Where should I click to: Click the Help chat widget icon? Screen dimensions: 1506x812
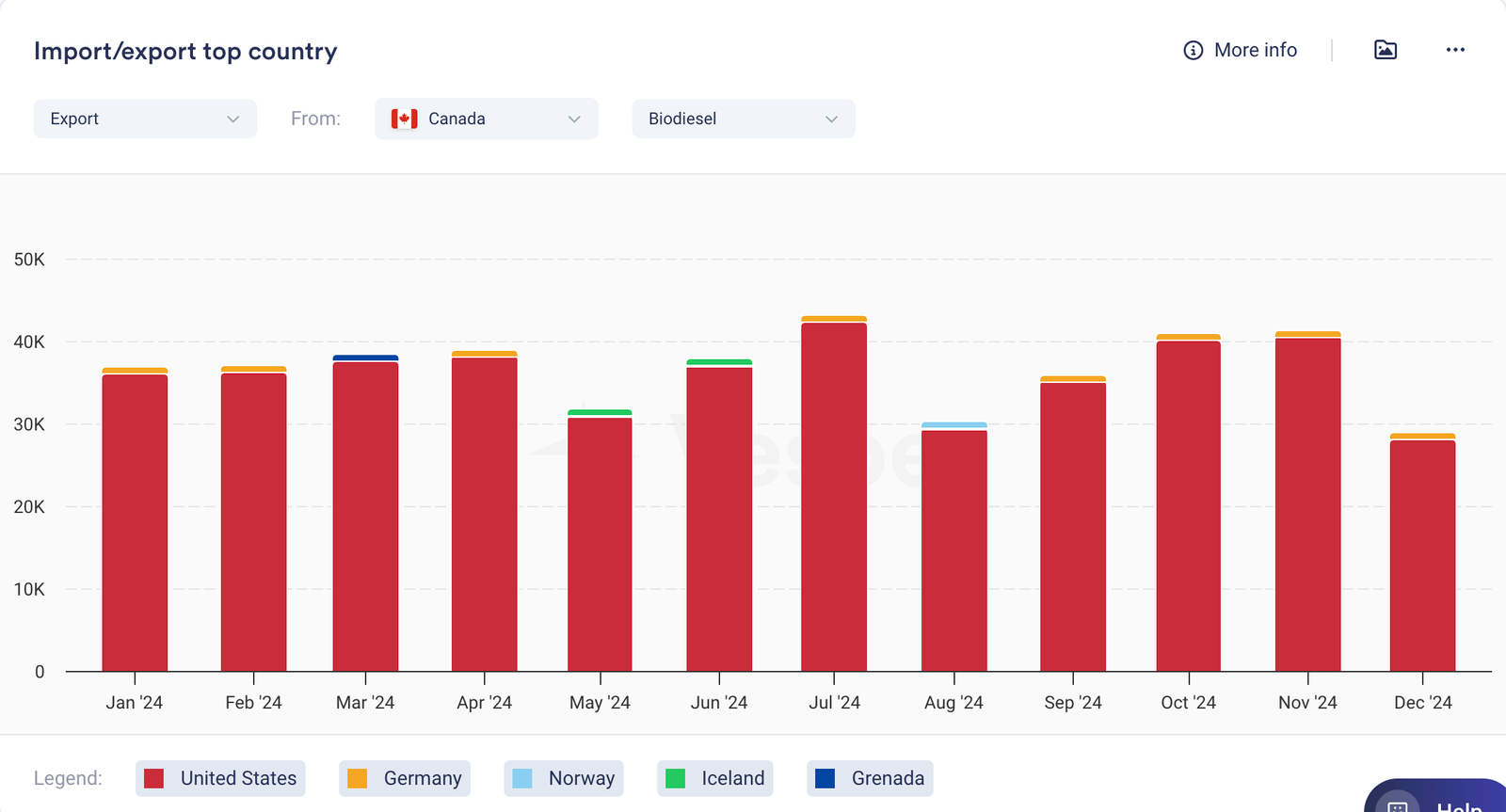pos(1398,804)
